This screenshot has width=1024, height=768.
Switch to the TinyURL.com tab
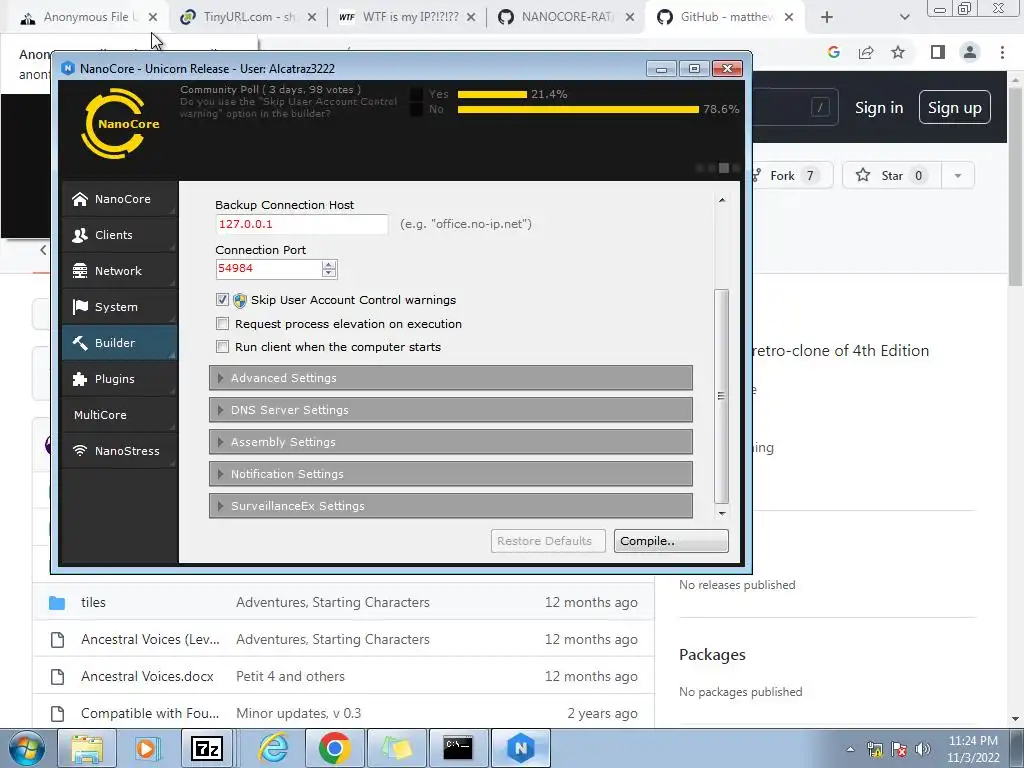tap(248, 17)
